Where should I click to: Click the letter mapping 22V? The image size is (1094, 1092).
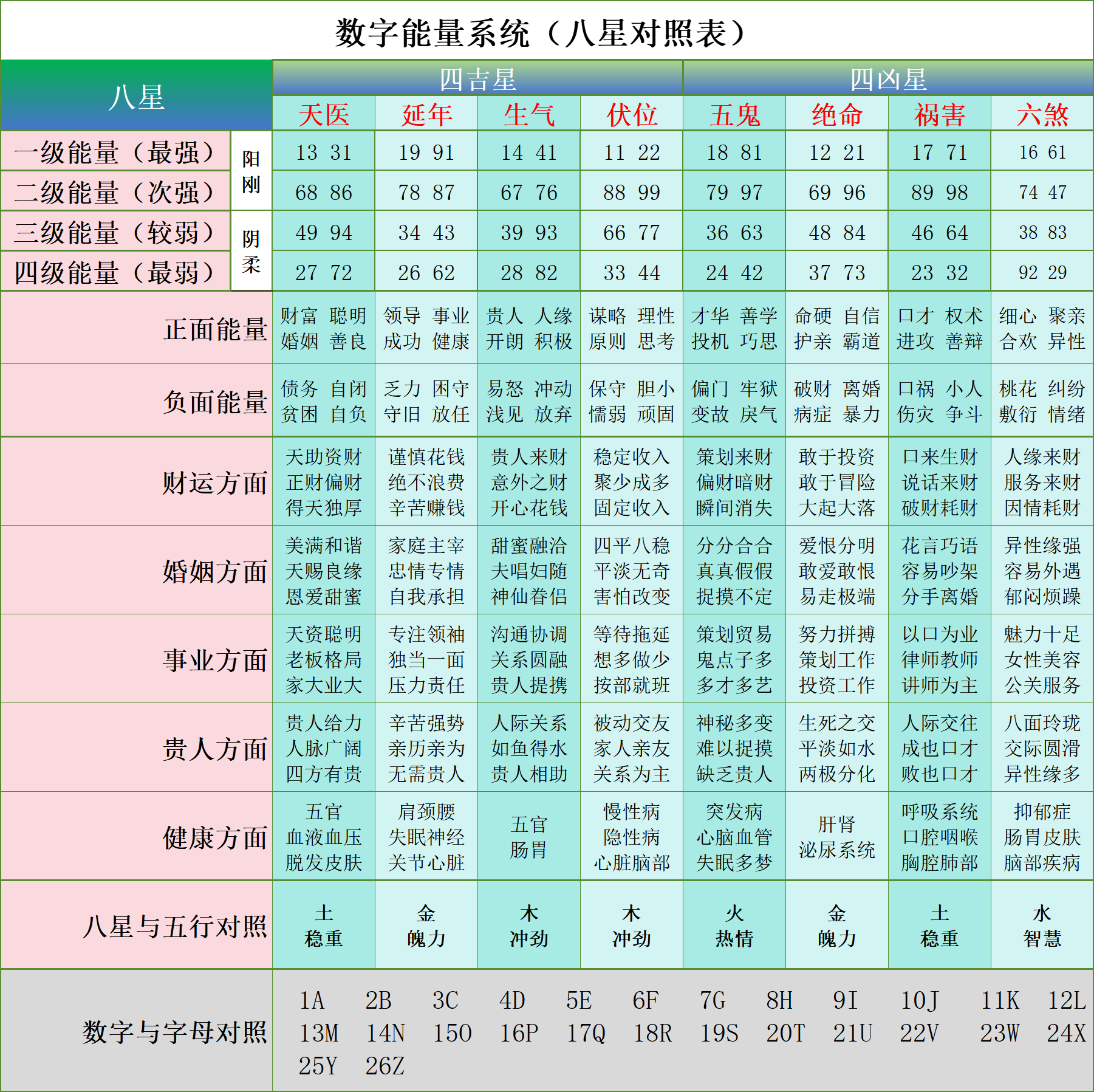[920, 1032]
